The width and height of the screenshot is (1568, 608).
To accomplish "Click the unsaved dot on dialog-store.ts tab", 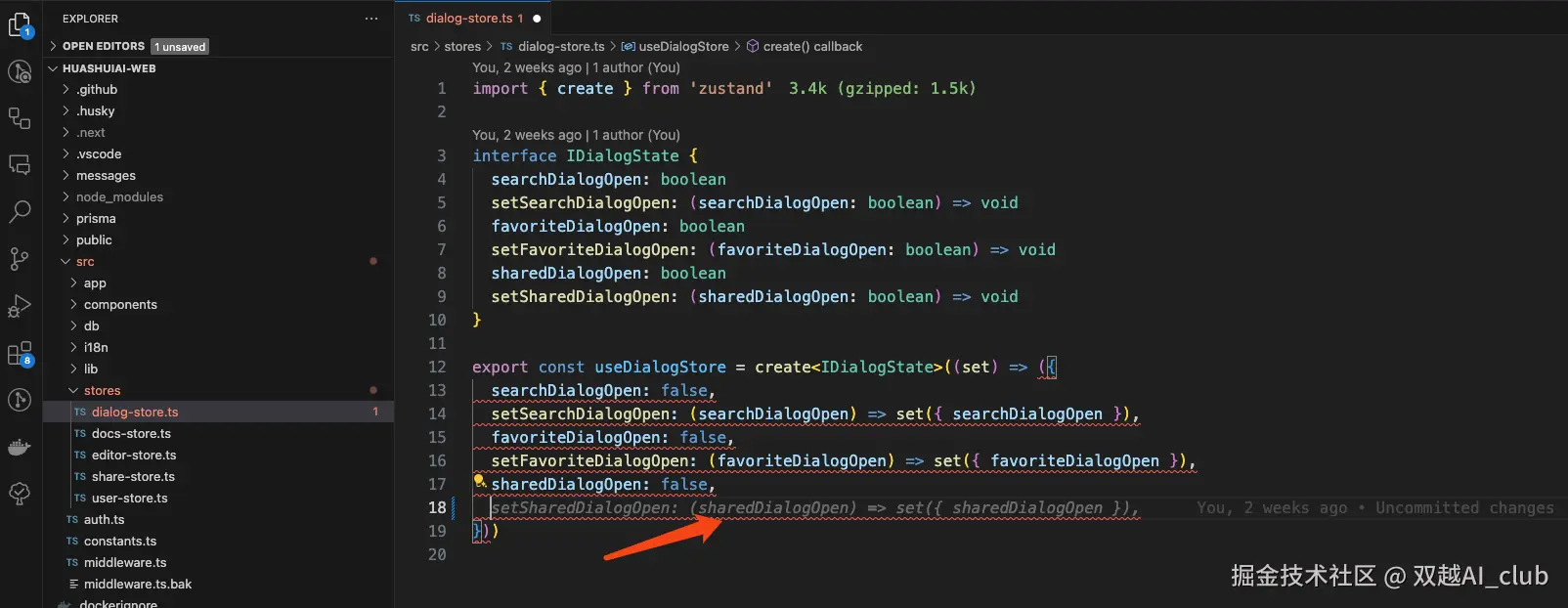I will coord(537,19).
